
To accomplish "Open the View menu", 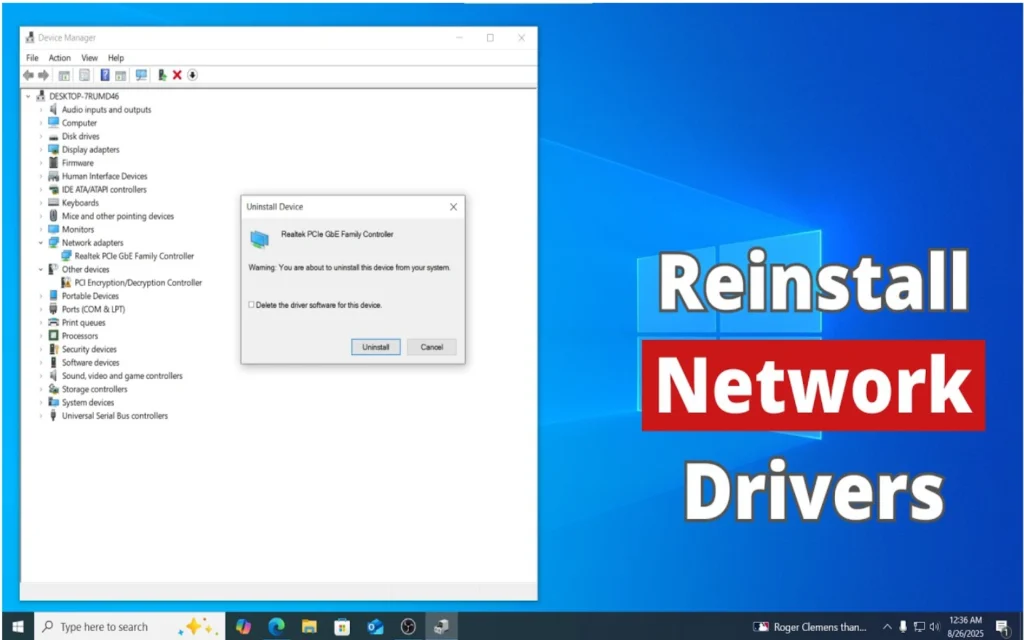I will pos(89,57).
